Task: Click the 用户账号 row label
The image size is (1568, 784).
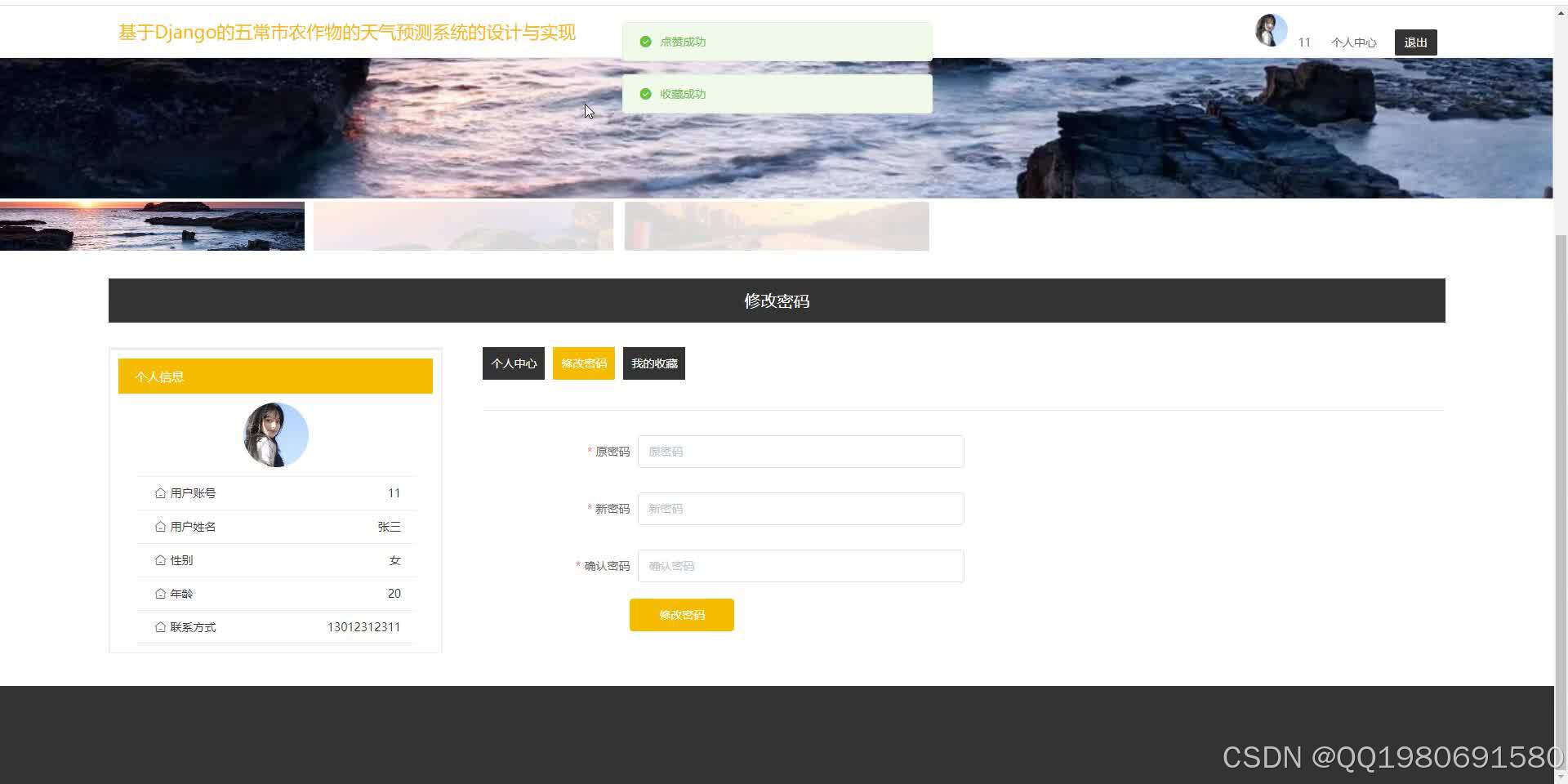Action: tap(193, 493)
